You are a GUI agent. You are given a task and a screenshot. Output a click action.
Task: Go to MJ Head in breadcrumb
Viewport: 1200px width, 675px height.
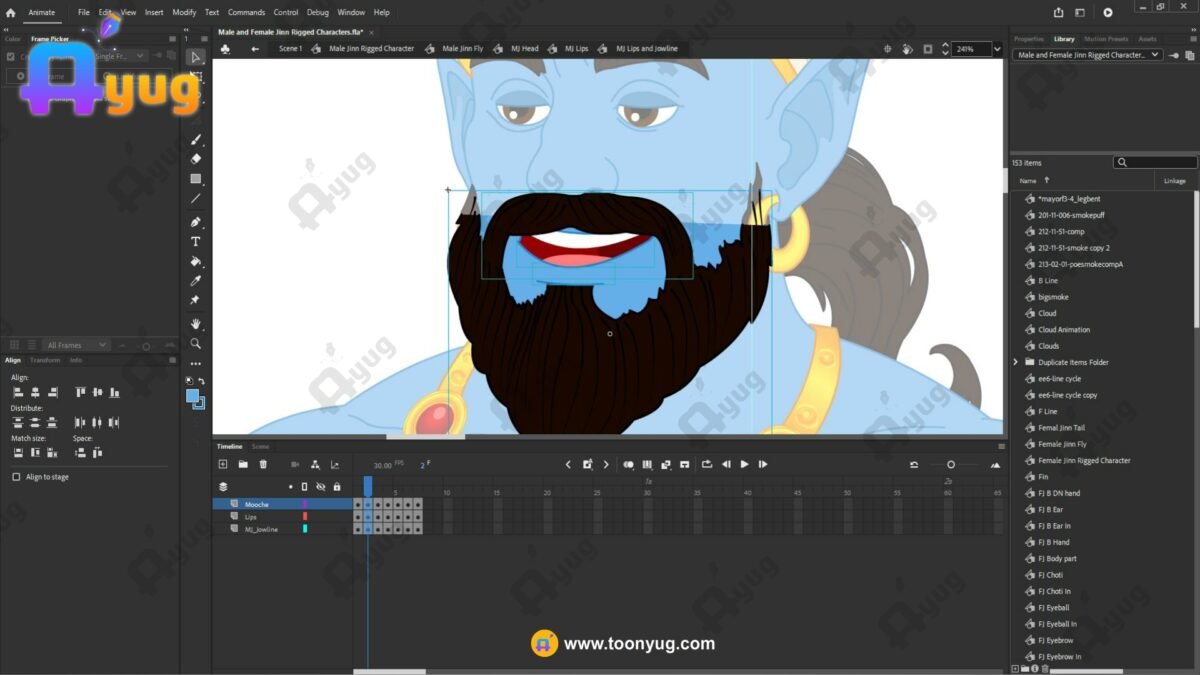click(x=524, y=48)
